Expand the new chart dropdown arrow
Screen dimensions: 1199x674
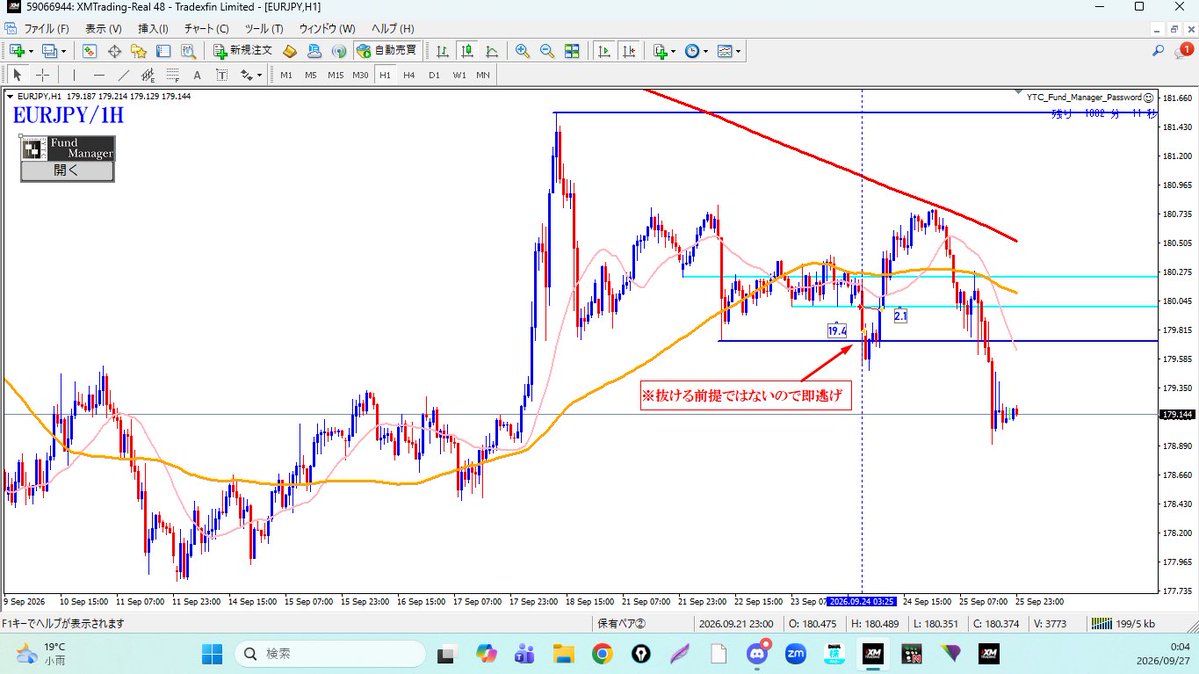(x=31, y=52)
